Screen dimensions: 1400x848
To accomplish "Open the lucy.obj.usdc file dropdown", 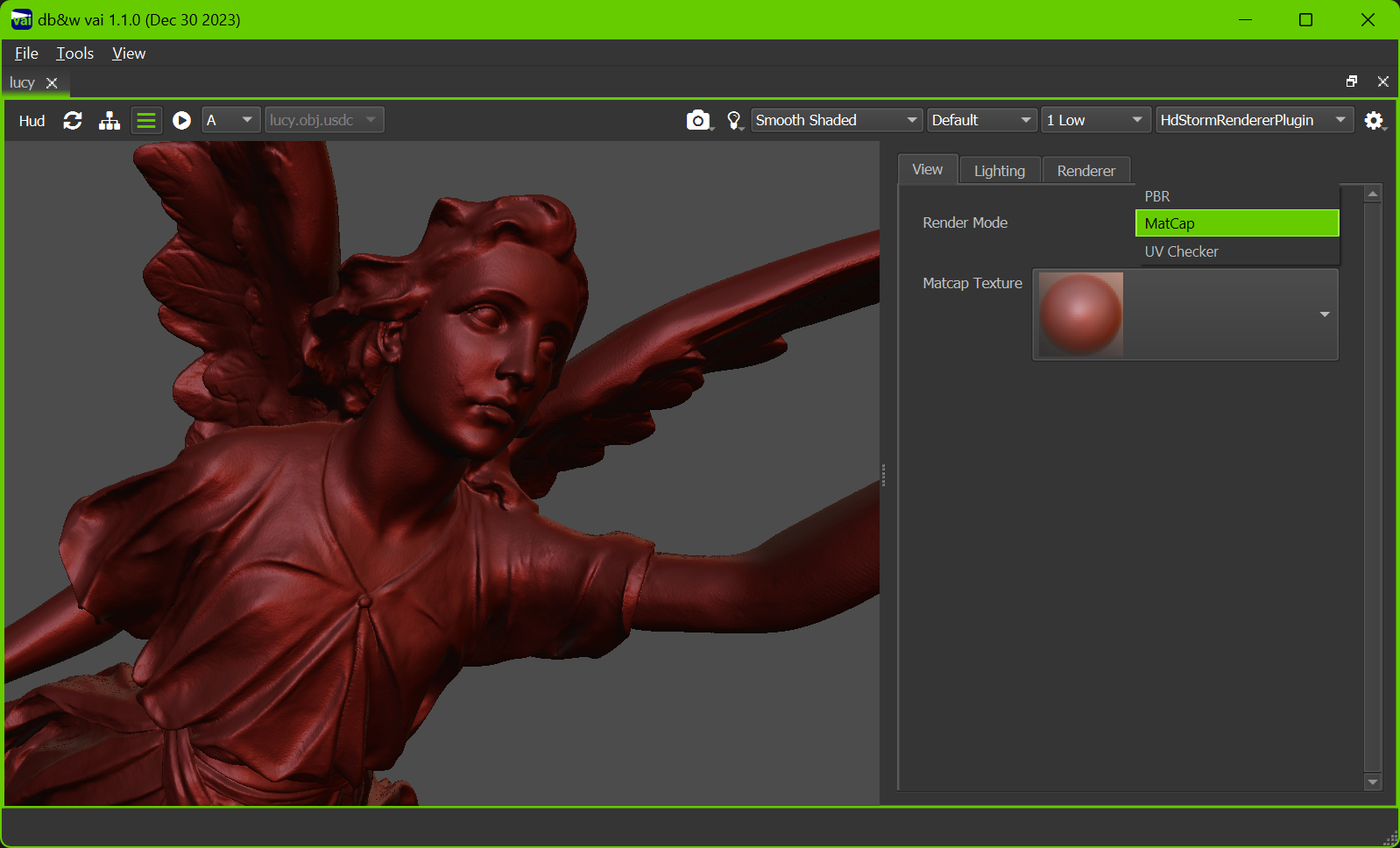I will coord(324,120).
